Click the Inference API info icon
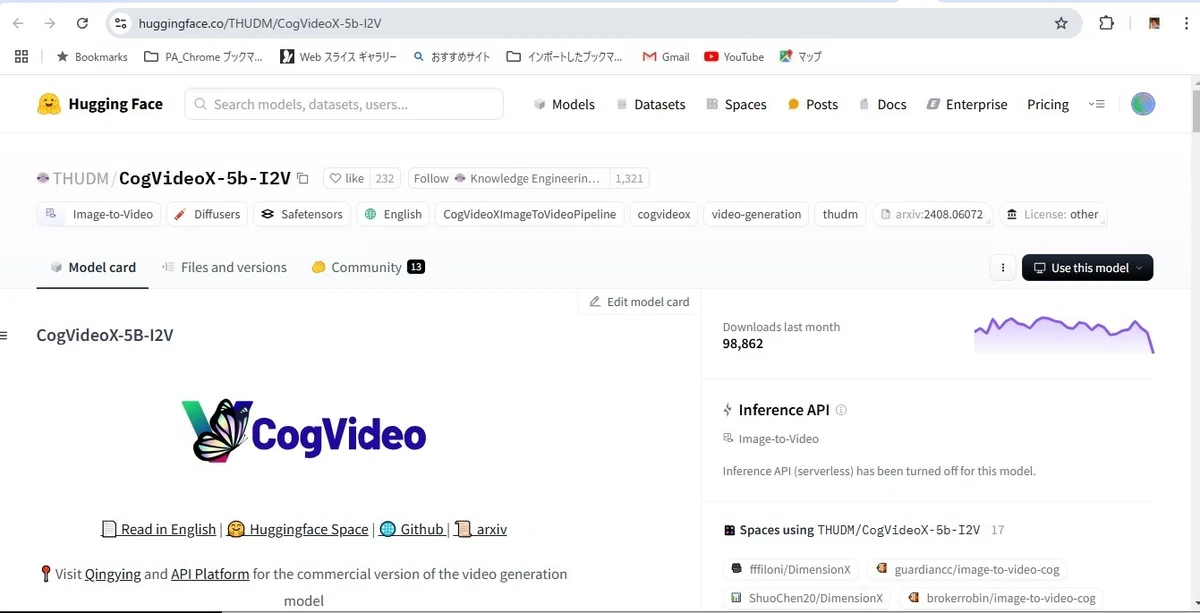 pyautogui.click(x=841, y=410)
